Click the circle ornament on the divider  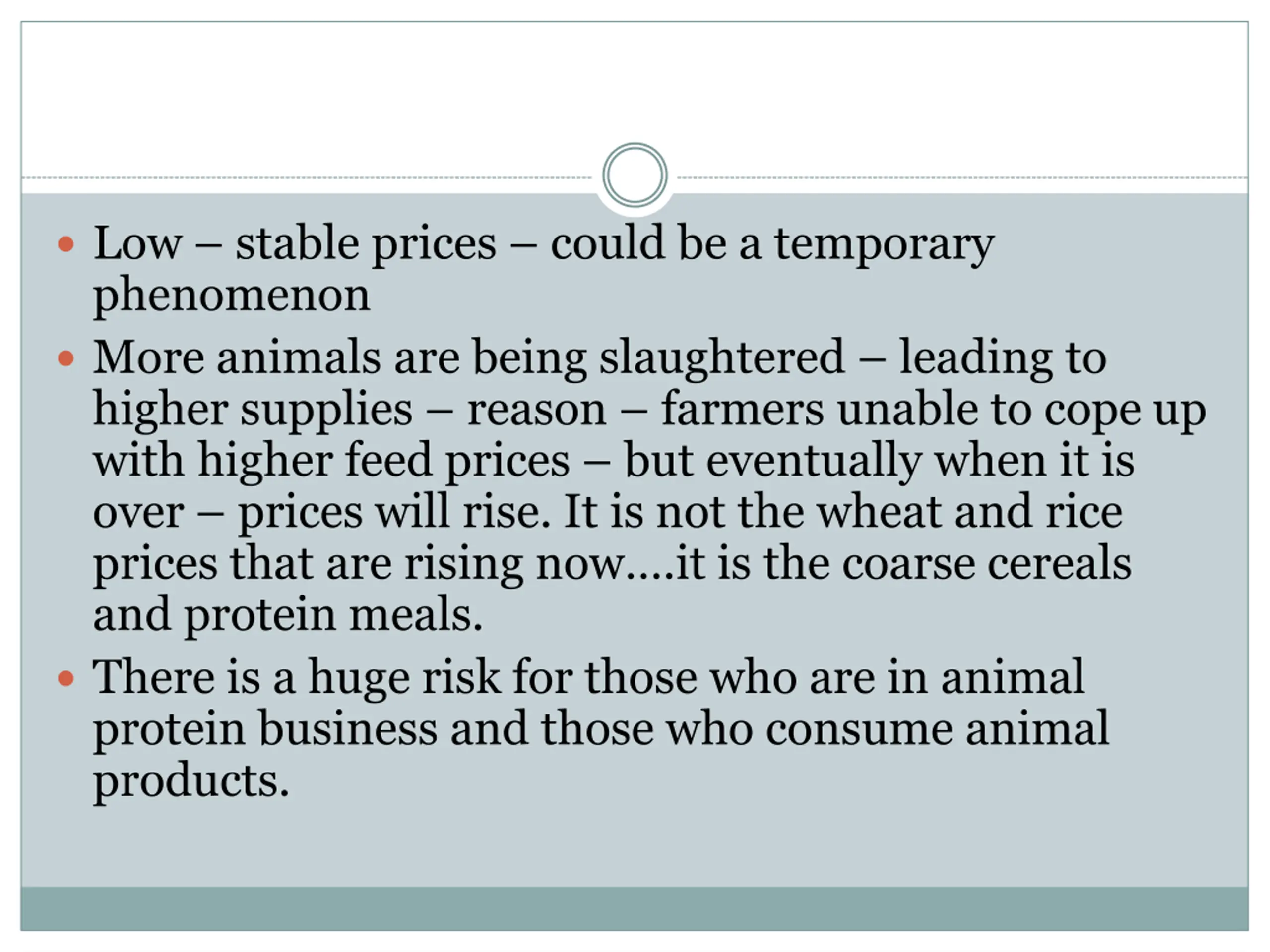[635, 175]
